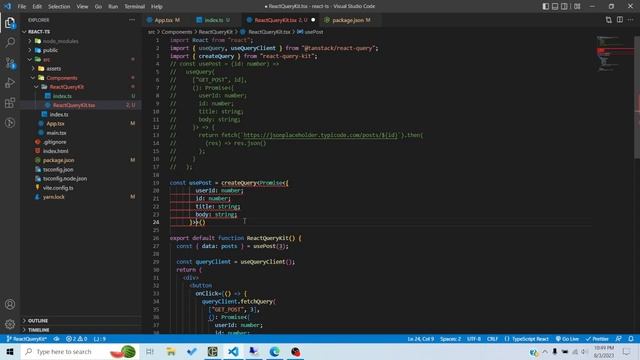Click the feedback icon in status bar
The height and width of the screenshot is (360, 640).
[619, 339]
